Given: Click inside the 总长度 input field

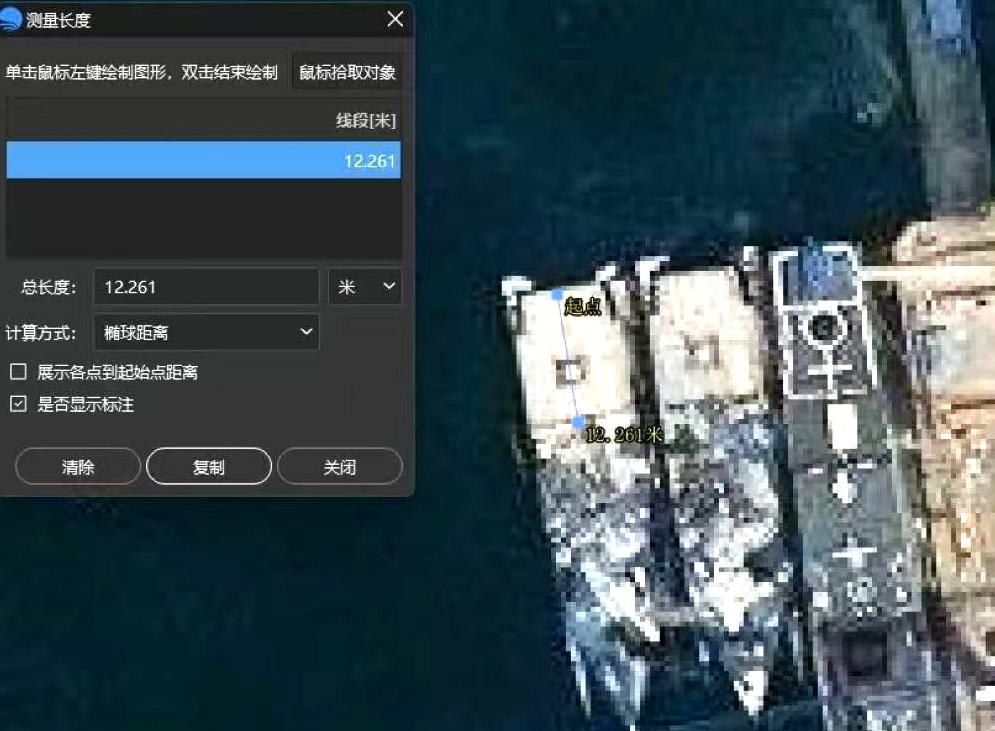Looking at the screenshot, I should point(205,286).
